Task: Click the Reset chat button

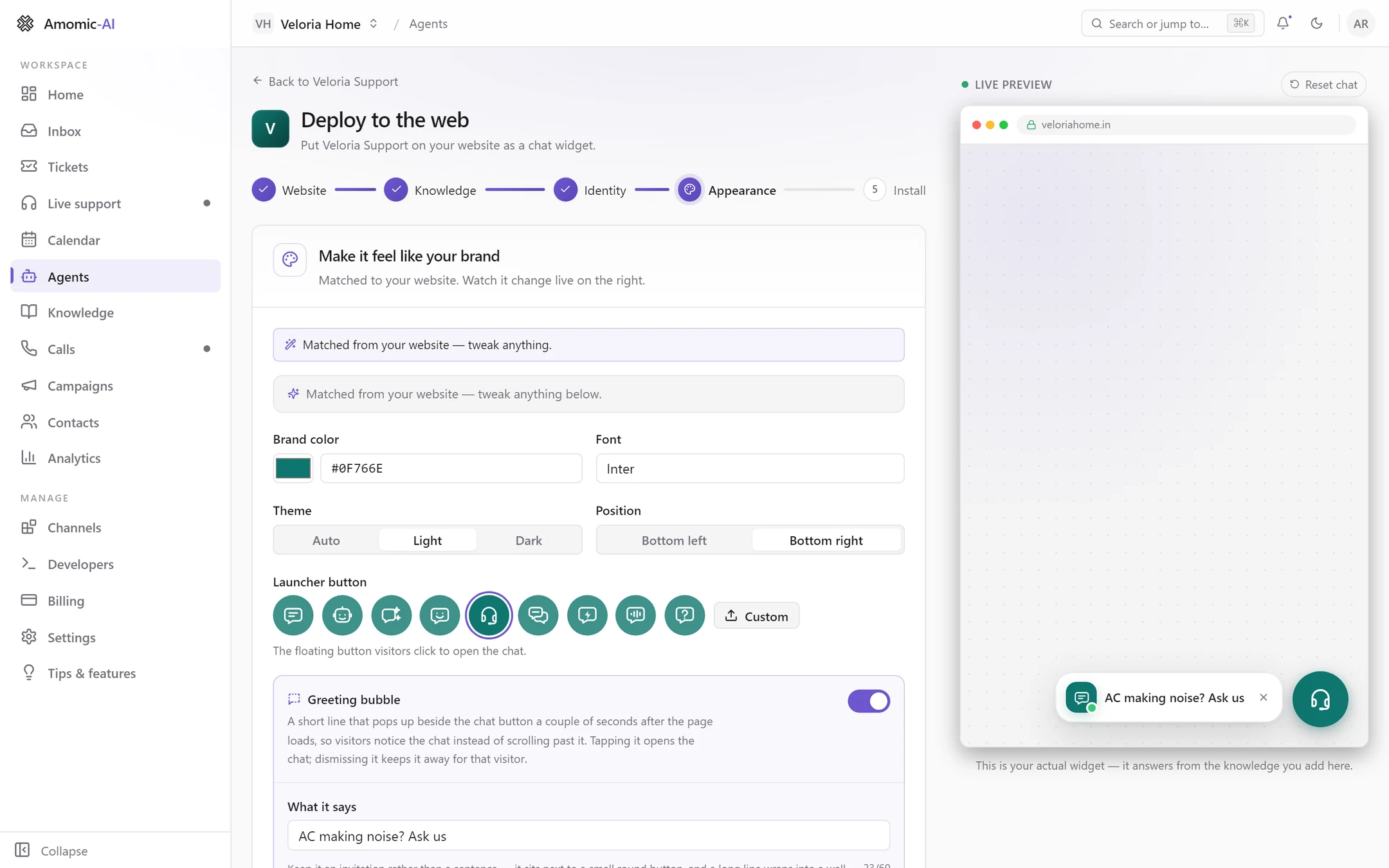Action: pyautogui.click(x=1323, y=84)
